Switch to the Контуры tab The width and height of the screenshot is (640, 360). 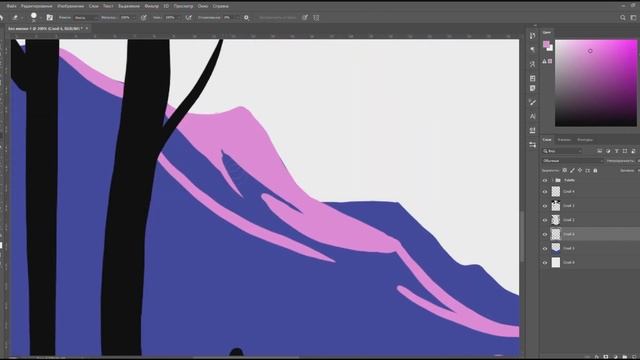[x=584, y=140]
